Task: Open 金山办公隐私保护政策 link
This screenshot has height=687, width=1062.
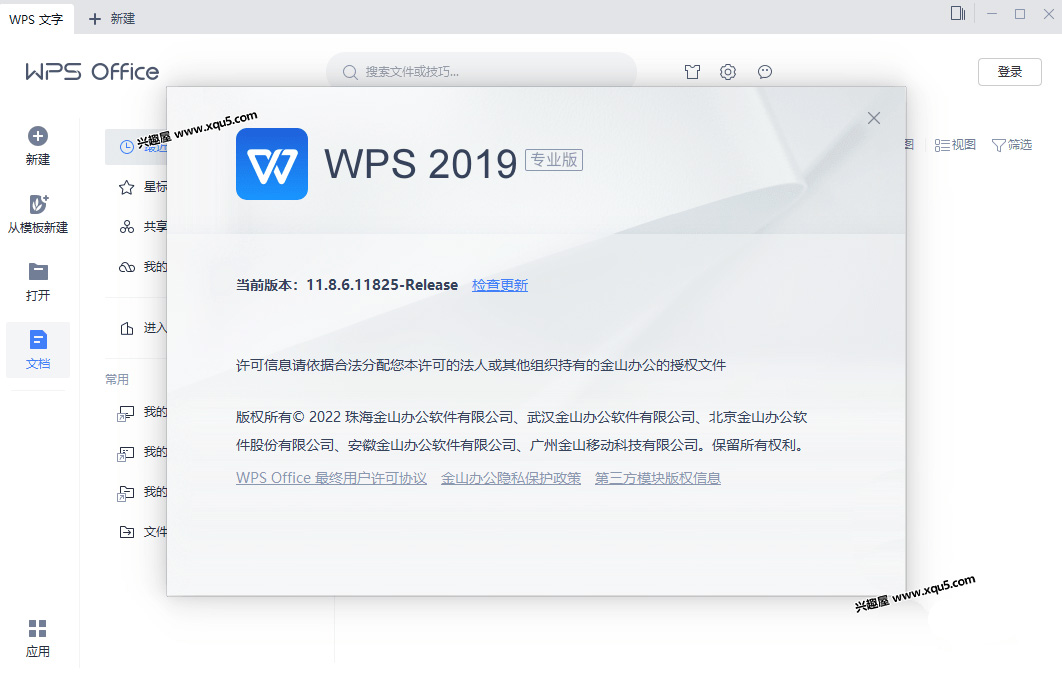Action: click(x=511, y=478)
